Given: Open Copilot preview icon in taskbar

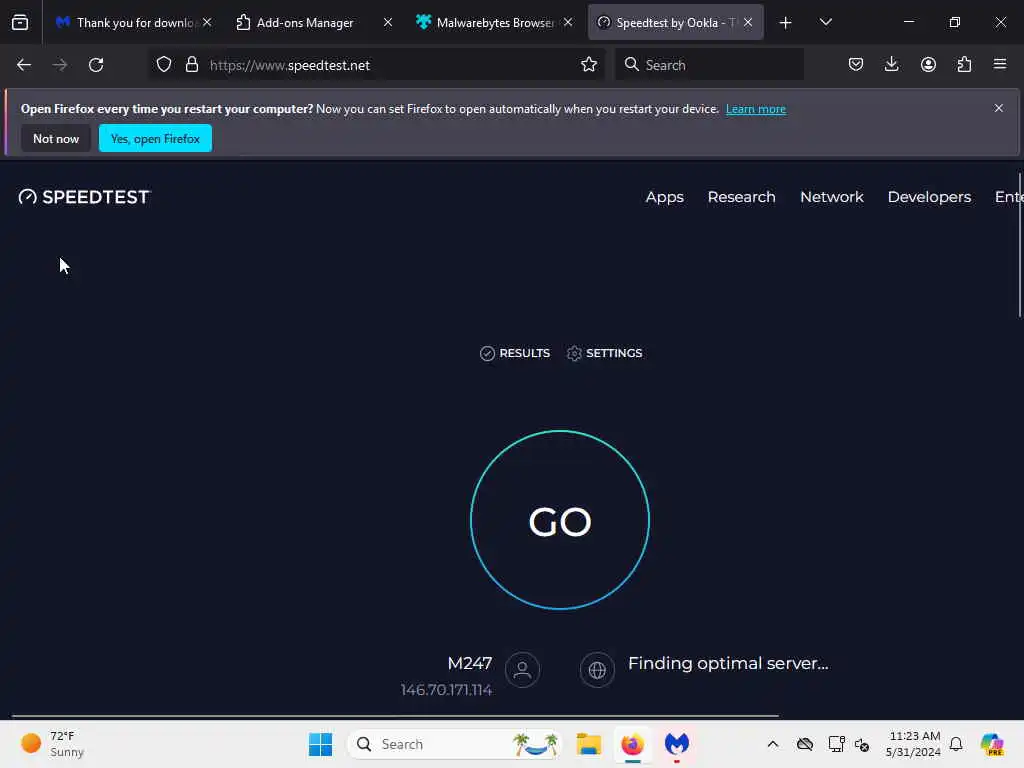Looking at the screenshot, I should pos(992,744).
